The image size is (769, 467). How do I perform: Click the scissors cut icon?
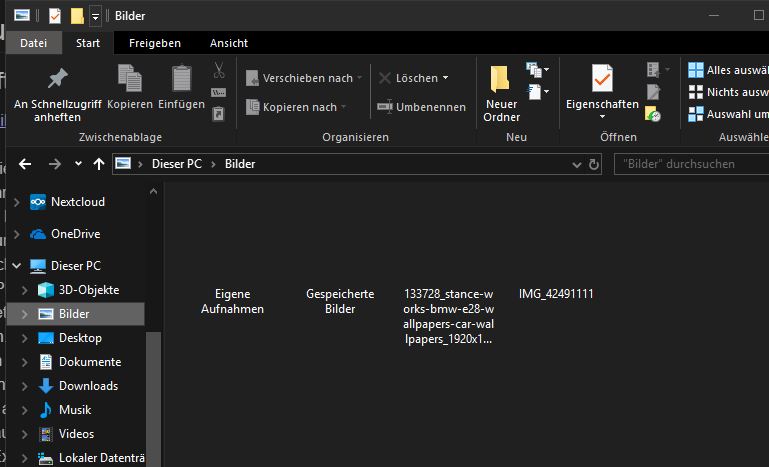click(219, 70)
